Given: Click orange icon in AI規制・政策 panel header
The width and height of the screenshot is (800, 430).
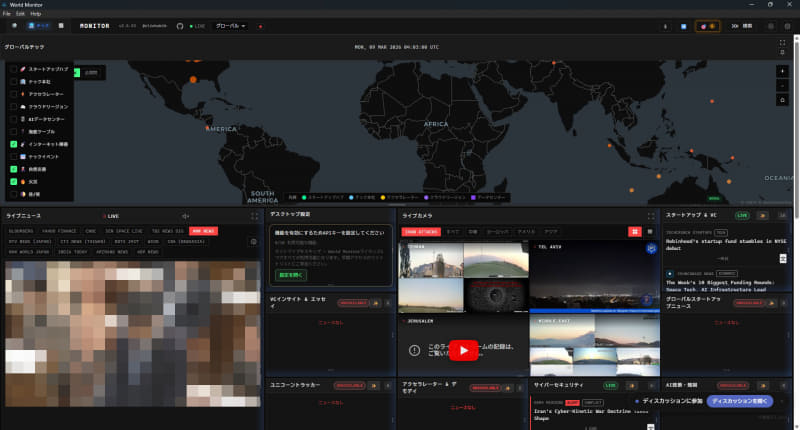Looking at the screenshot, I should pyautogui.click(x=763, y=386).
